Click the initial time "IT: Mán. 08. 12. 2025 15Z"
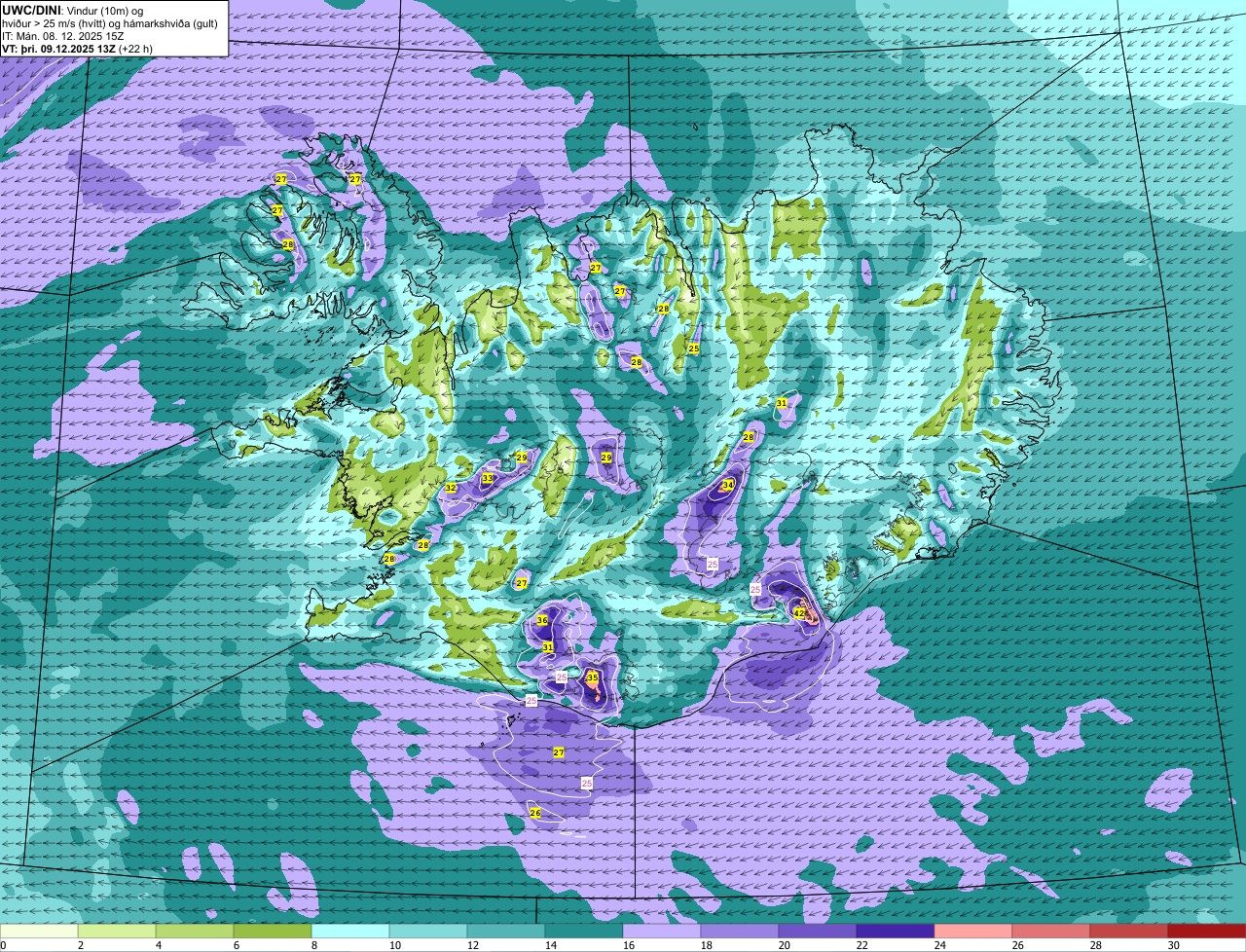Image resolution: width=1246 pixels, height=952 pixels. pos(62,36)
